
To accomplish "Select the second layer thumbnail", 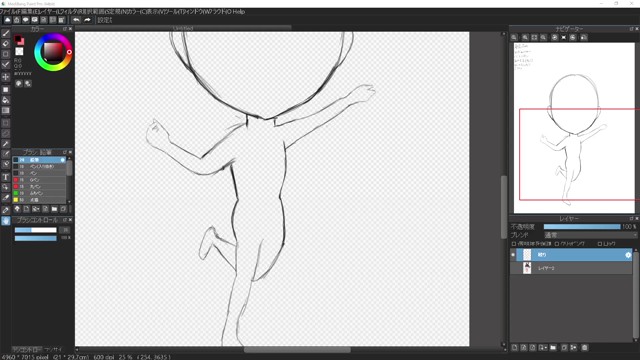I will click(x=527, y=268).
